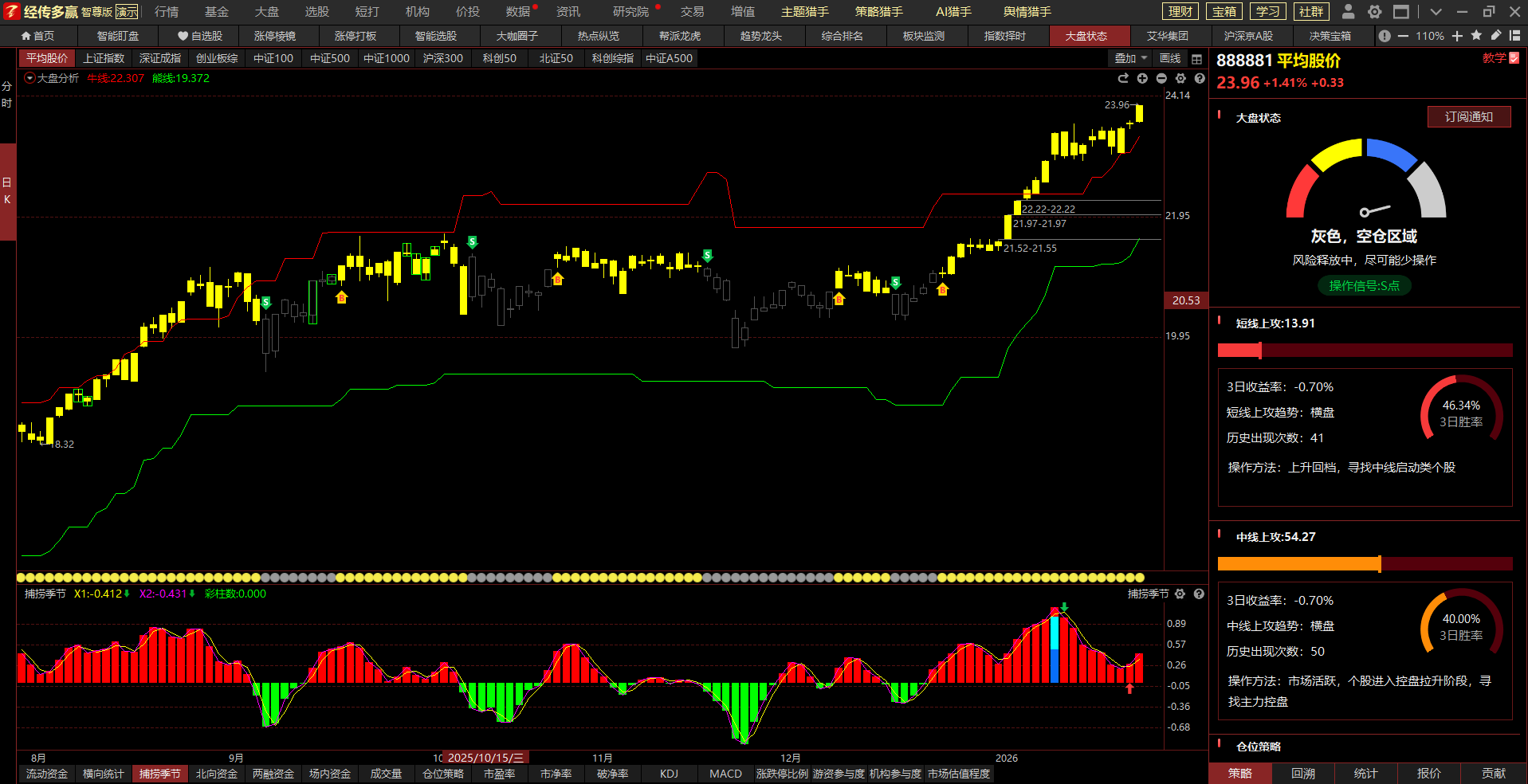Open the MACD indicator tab

(x=725, y=774)
